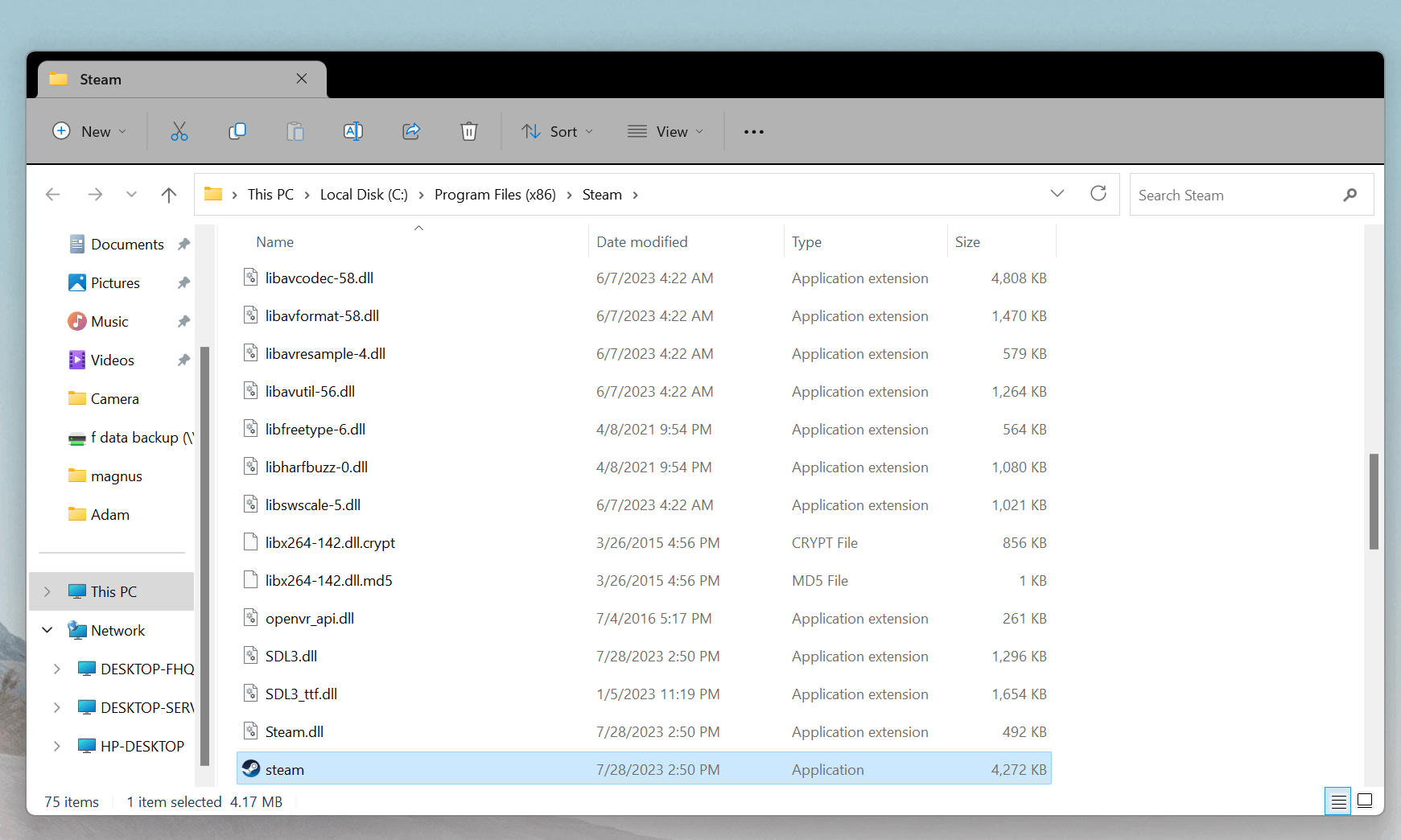Image resolution: width=1401 pixels, height=840 pixels.
Task: Click the Share icon in toolbar
Action: tap(411, 131)
